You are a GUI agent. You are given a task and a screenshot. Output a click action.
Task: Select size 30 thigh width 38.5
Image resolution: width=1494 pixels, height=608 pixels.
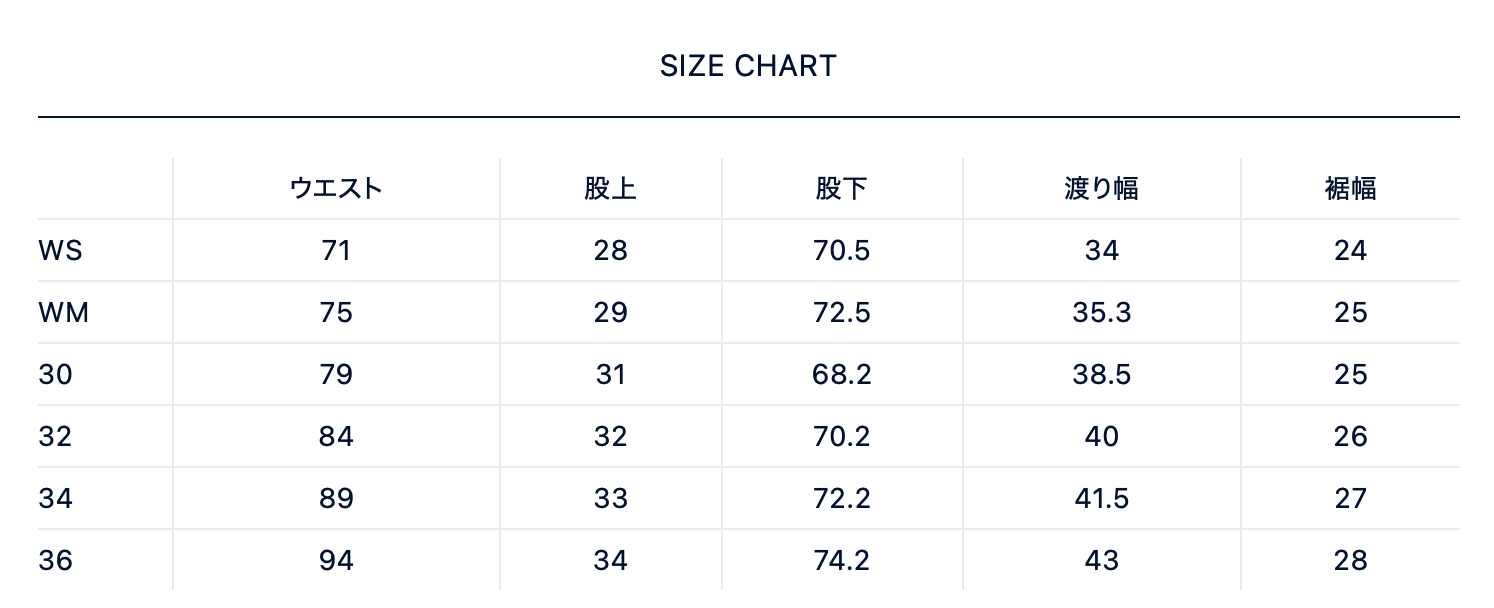[x=1101, y=374]
